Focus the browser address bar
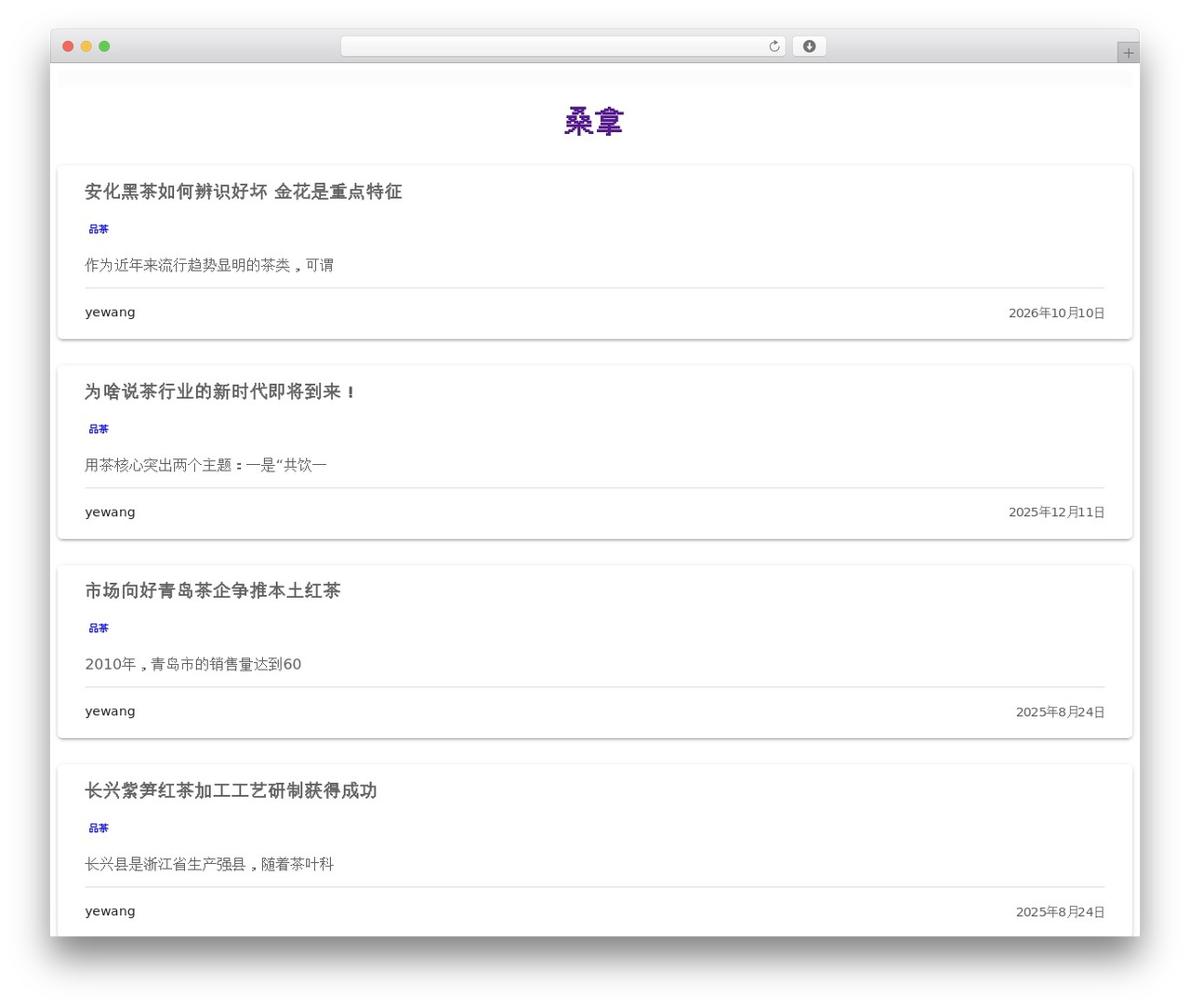The image size is (1190, 1008). 562,46
